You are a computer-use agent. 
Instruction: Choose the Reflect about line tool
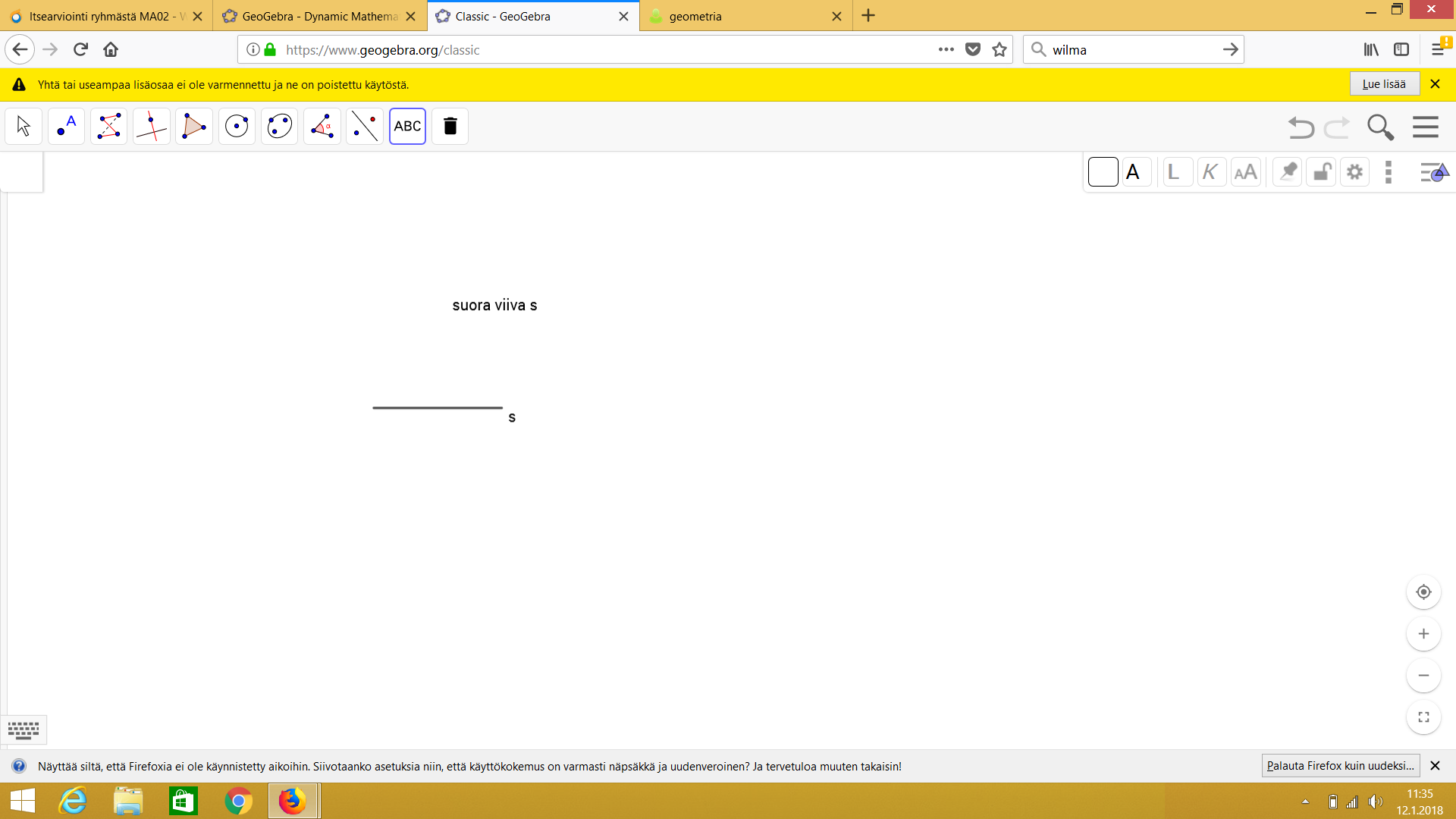[x=365, y=126]
